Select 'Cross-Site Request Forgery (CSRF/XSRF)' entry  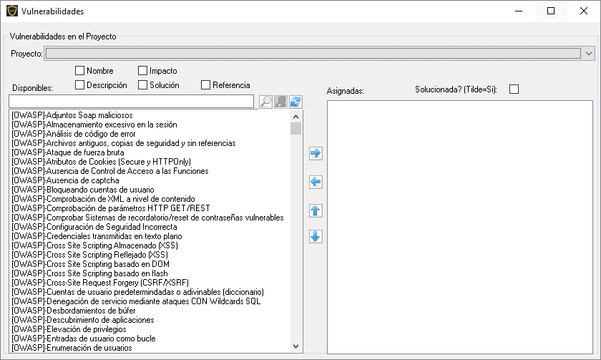coord(100,283)
